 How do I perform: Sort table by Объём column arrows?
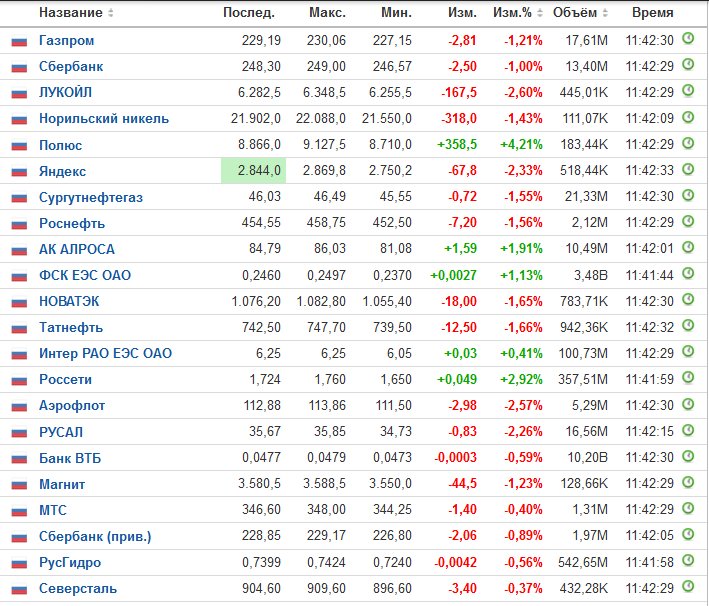605,13
